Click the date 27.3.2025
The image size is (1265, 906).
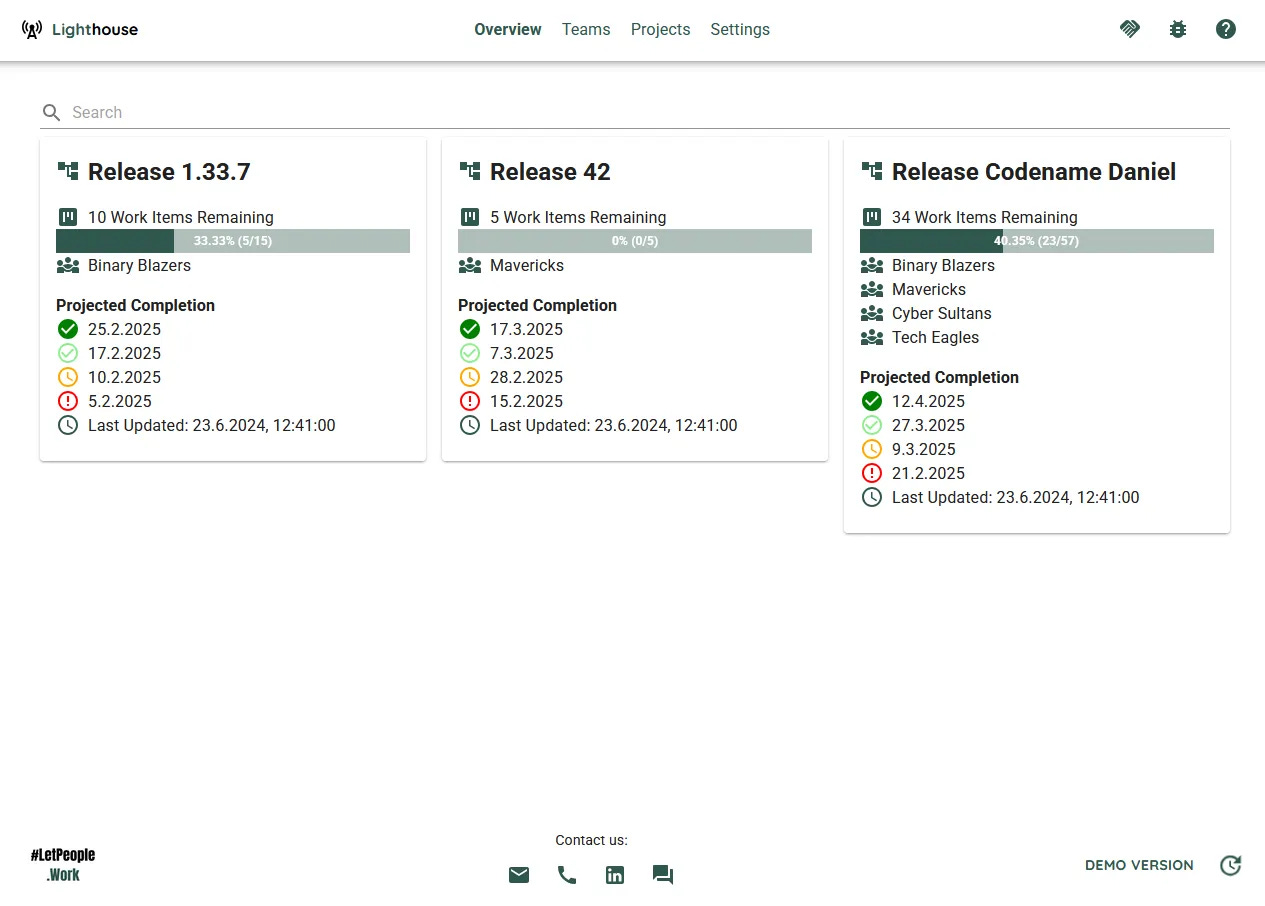(x=928, y=425)
